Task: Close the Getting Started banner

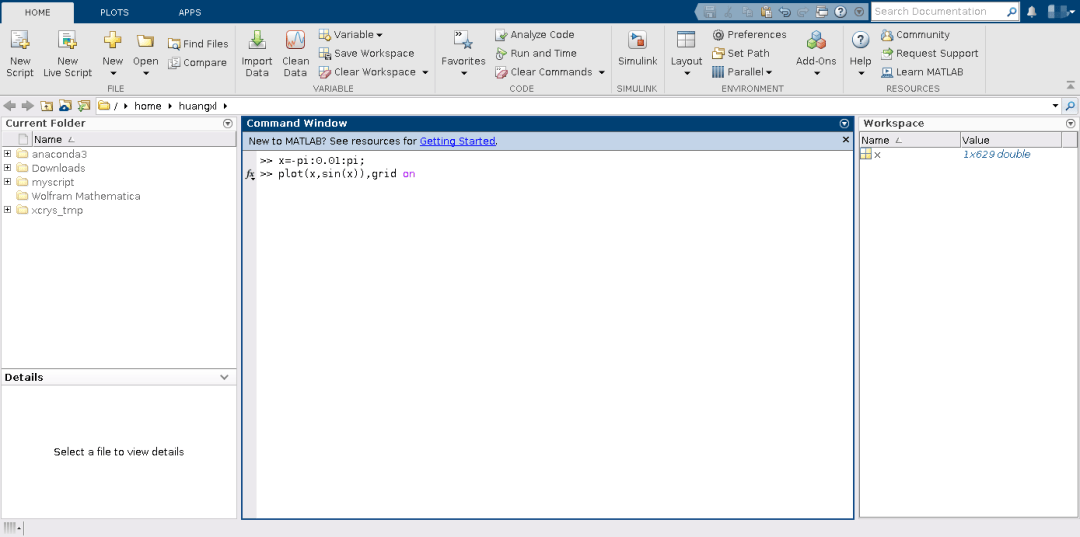Action: pos(846,140)
